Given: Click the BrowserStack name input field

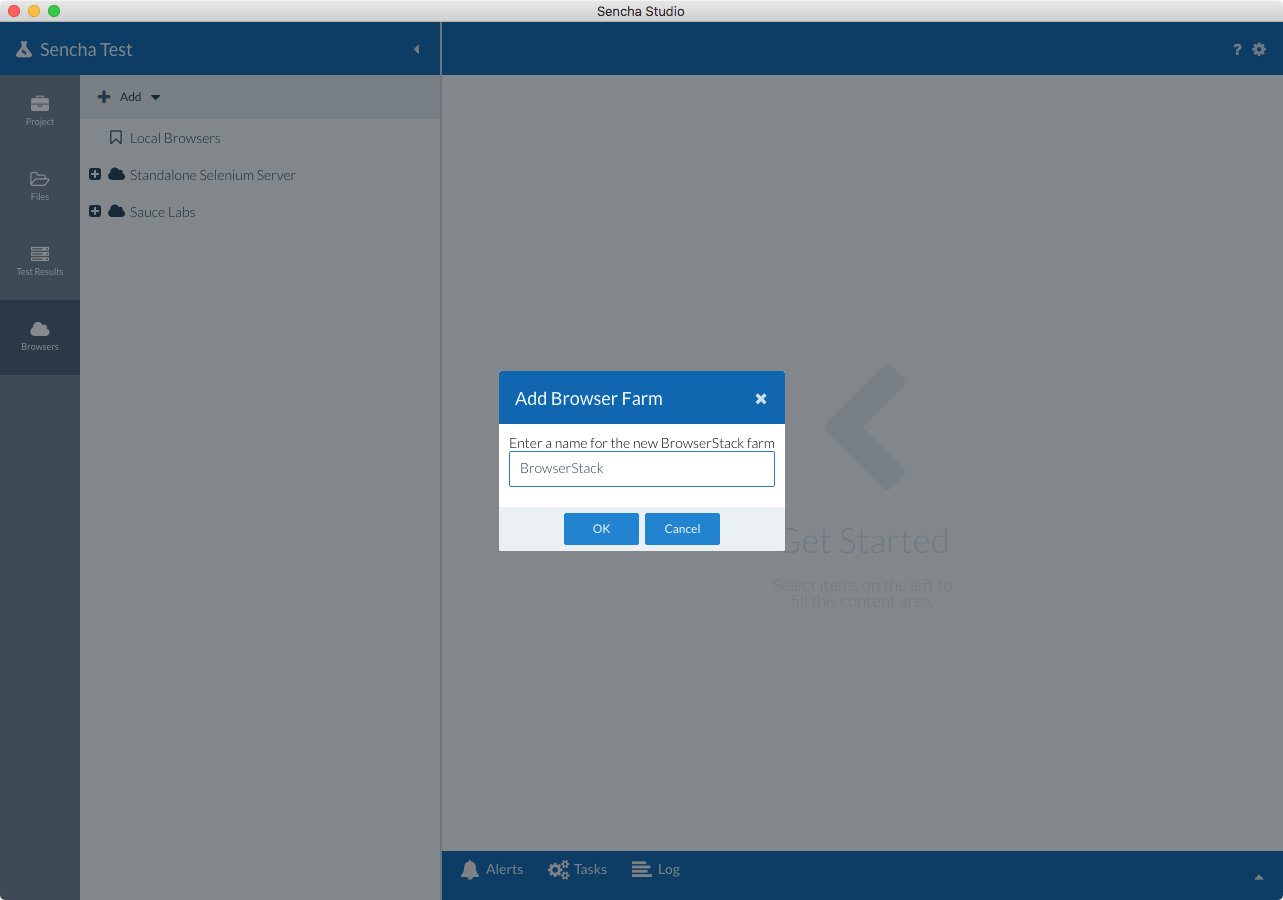Looking at the screenshot, I should coord(641,469).
